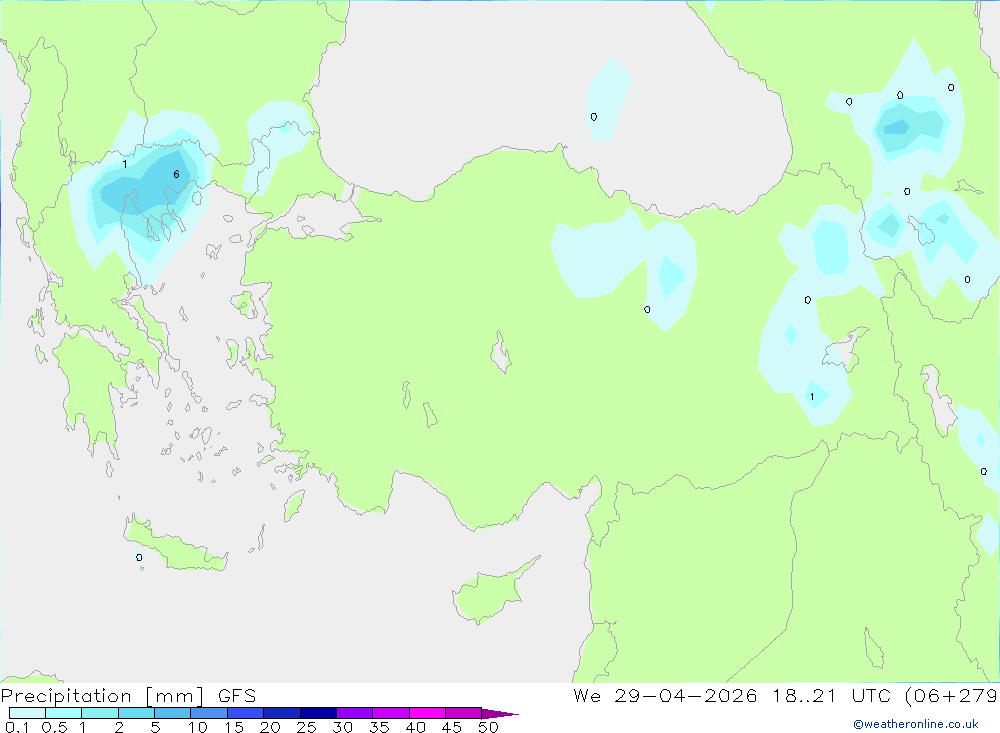This screenshot has width=1000, height=733.
Task: Click the 45–50 mm legend color box
Action: (464, 713)
